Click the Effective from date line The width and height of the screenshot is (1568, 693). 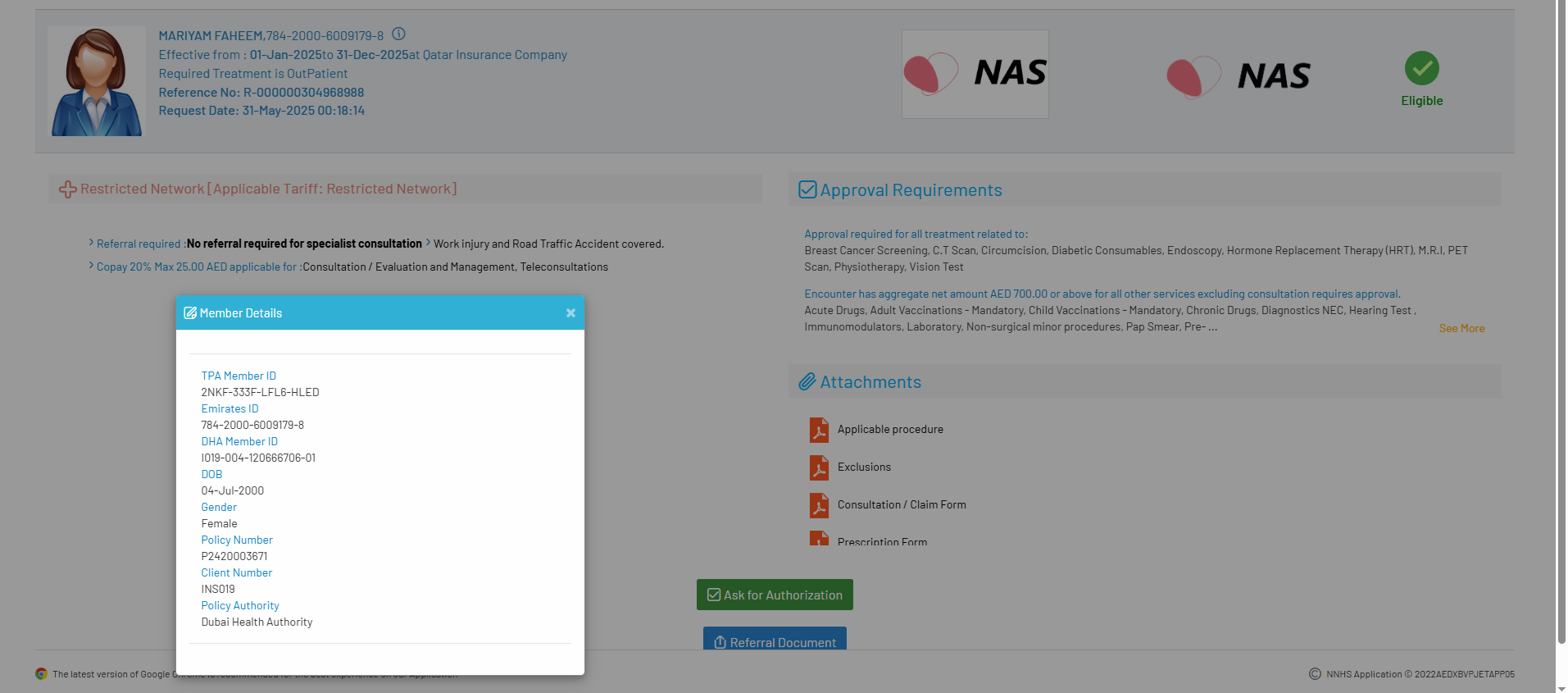(363, 55)
